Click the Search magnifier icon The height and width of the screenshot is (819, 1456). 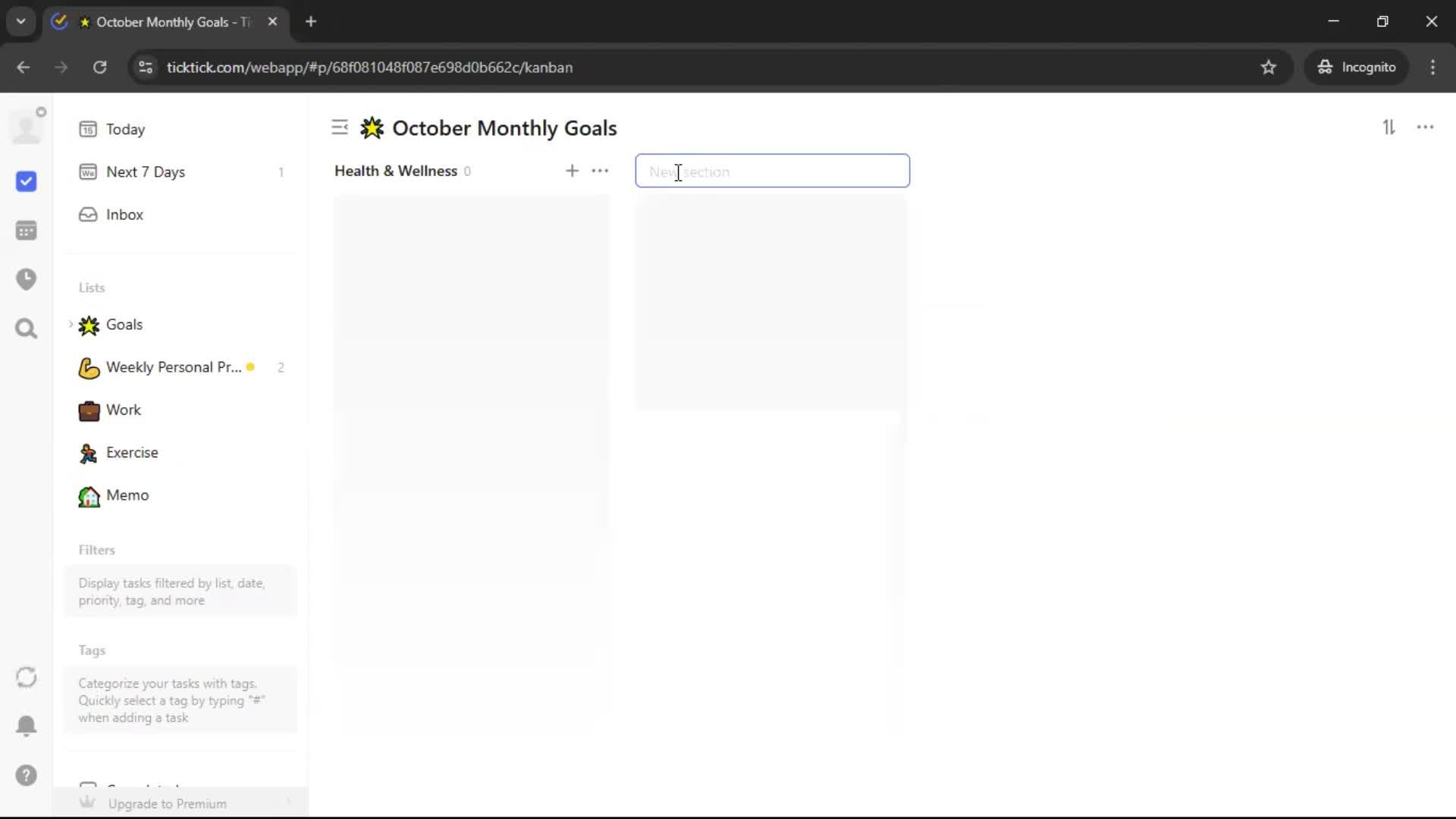(26, 328)
